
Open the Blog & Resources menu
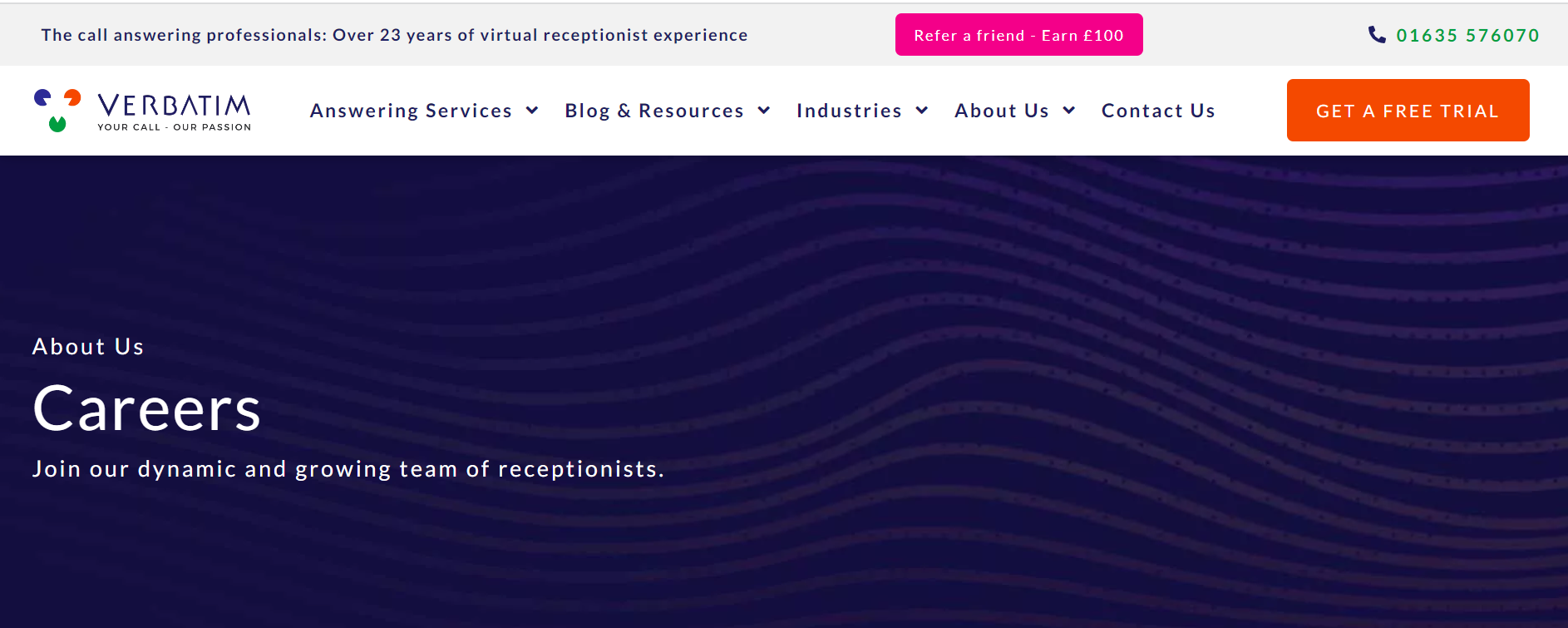click(x=654, y=111)
